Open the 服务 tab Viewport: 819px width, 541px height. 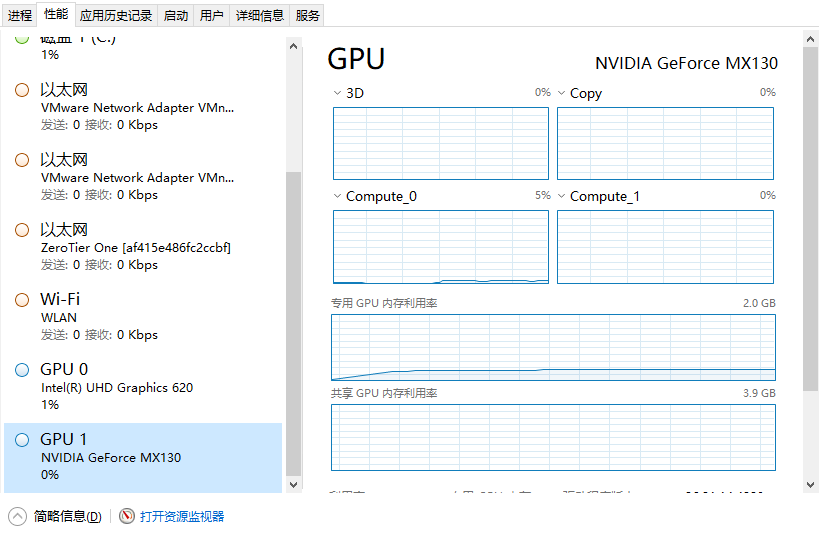[307, 16]
